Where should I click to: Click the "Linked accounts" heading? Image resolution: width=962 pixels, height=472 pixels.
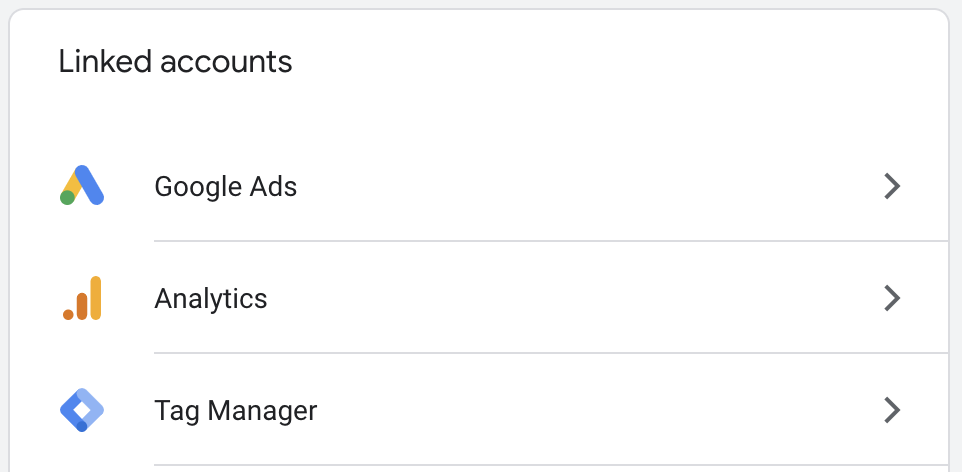(x=175, y=62)
